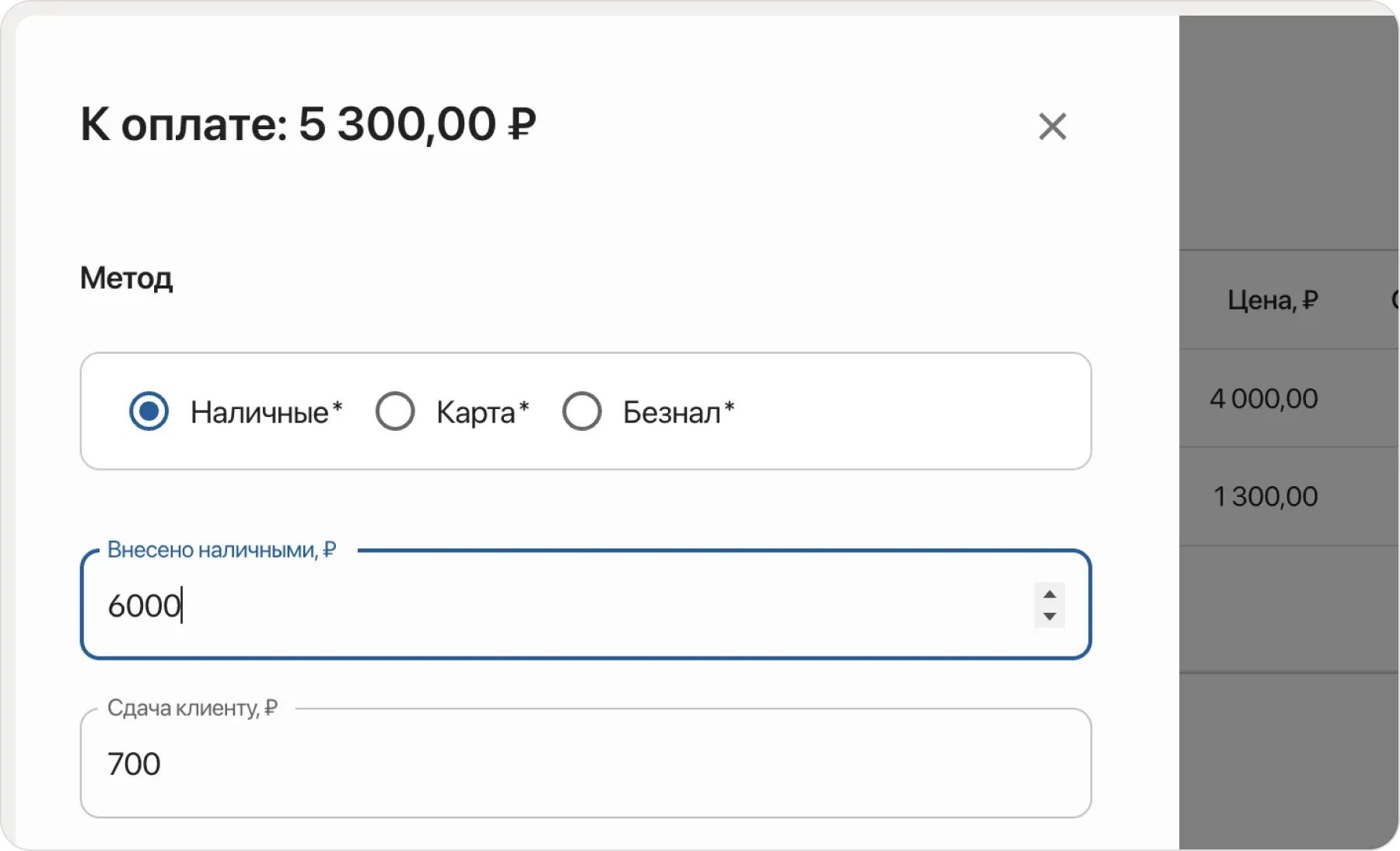Close the payment dialog

pos(1052,126)
